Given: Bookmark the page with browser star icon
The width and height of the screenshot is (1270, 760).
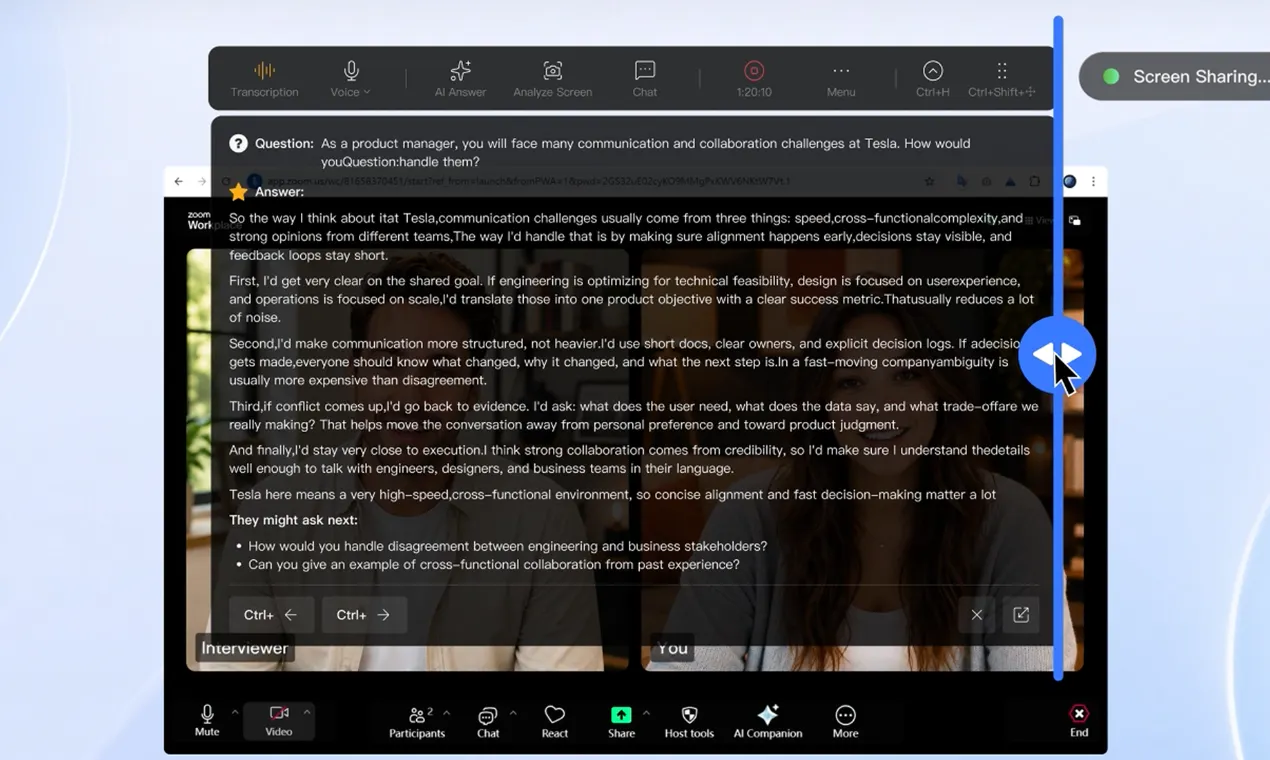Looking at the screenshot, I should click(930, 181).
